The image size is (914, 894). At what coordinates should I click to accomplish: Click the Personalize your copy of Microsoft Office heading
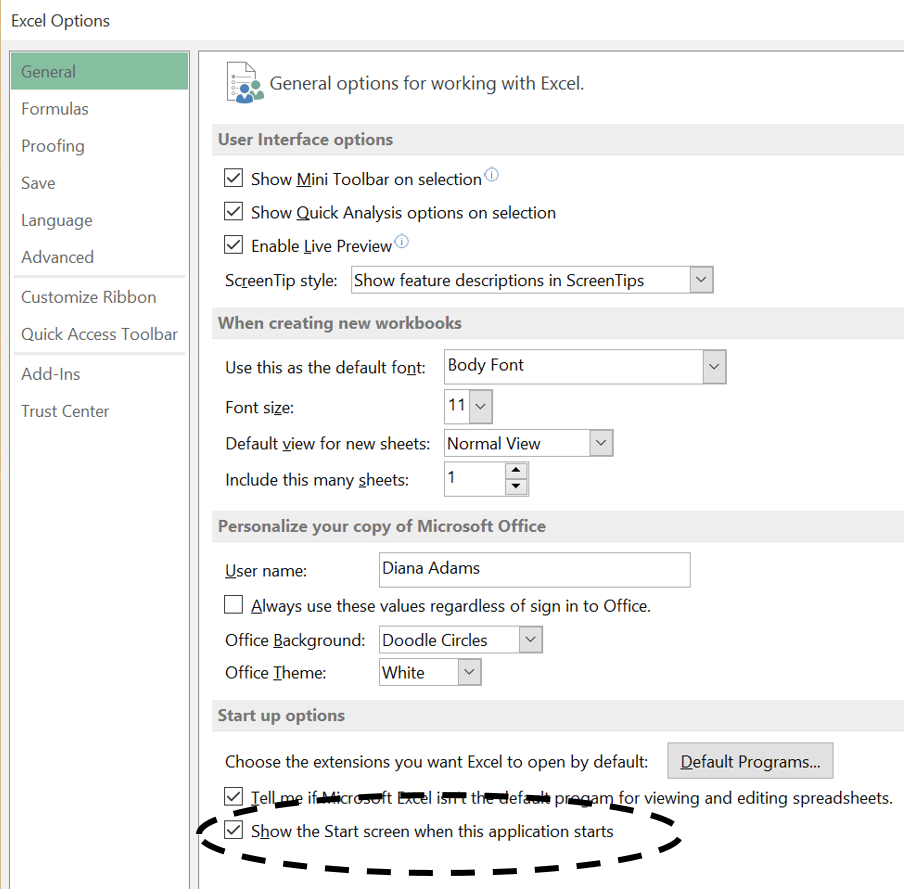[x=382, y=526]
